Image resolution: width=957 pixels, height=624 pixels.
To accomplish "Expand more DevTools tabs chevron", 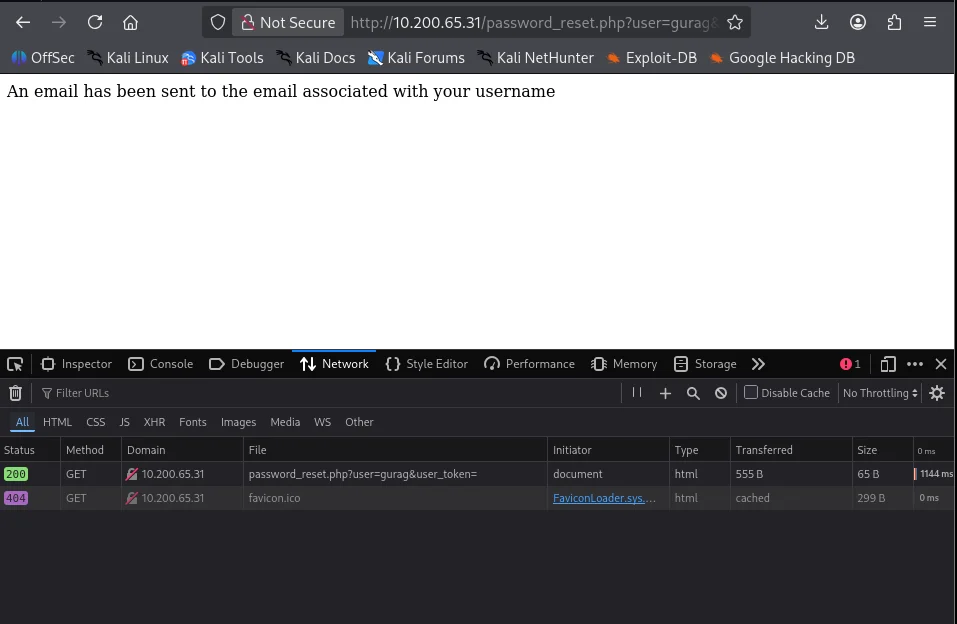I will pos(758,364).
